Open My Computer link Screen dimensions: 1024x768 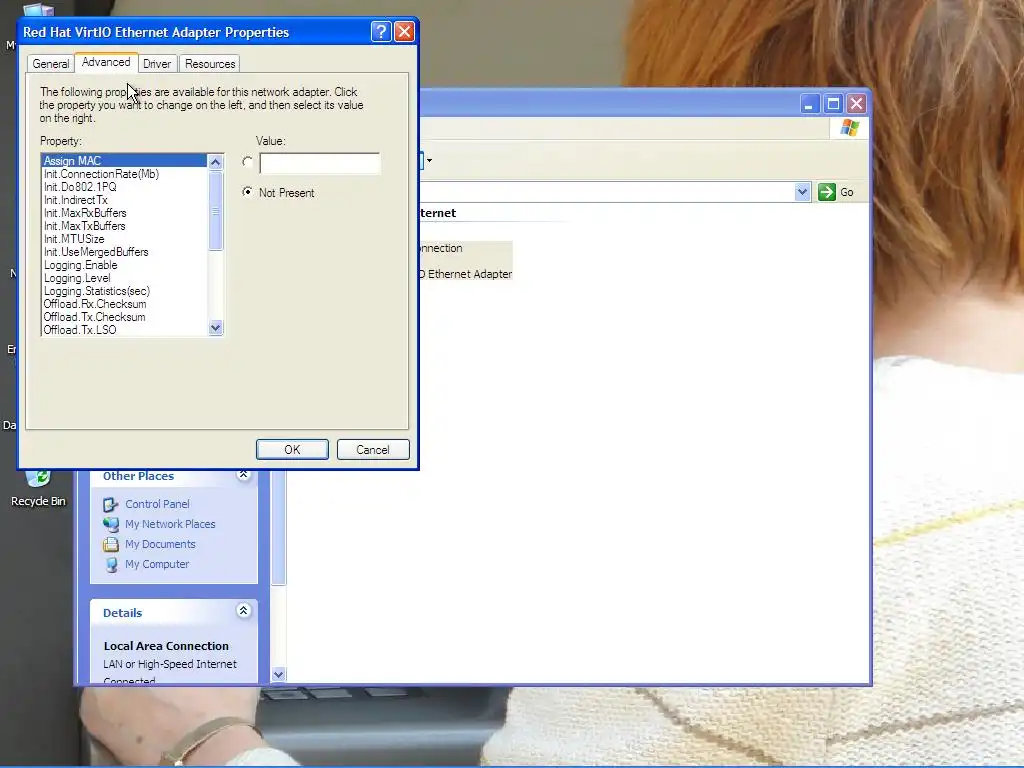(x=157, y=564)
